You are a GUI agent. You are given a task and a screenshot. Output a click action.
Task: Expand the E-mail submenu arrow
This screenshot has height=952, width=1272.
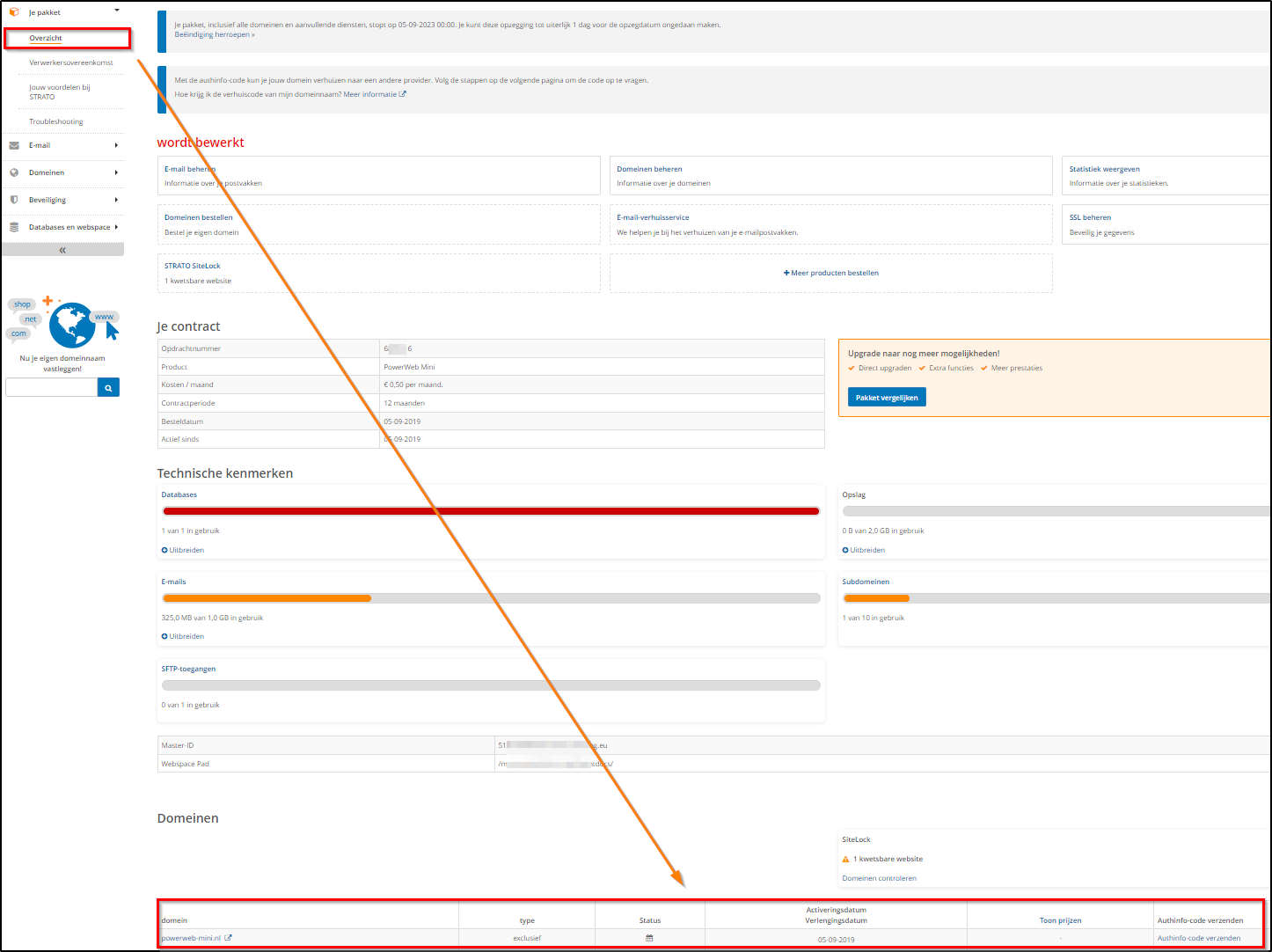point(116,145)
